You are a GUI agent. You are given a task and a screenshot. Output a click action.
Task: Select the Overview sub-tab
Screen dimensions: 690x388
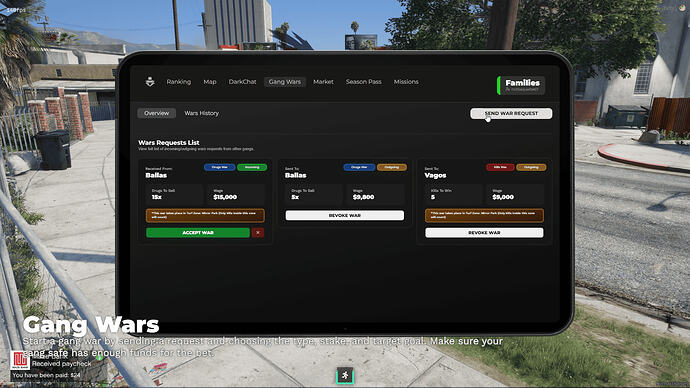click(x=156, y=113)
